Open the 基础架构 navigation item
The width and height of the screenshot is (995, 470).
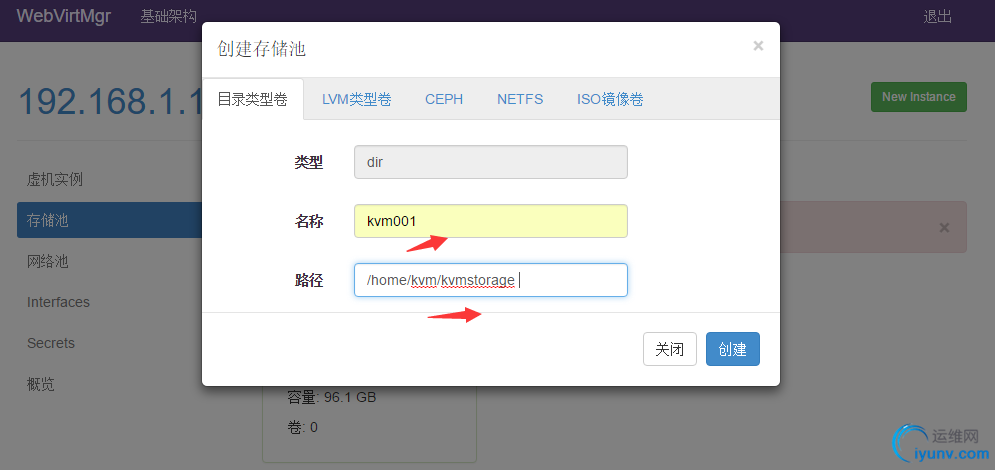pyautogui.click(x=169, y=17)
